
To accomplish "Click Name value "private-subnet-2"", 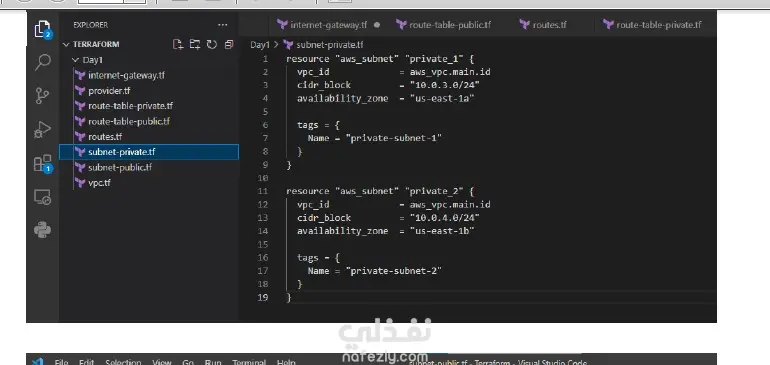I will [x=394, y=271].
